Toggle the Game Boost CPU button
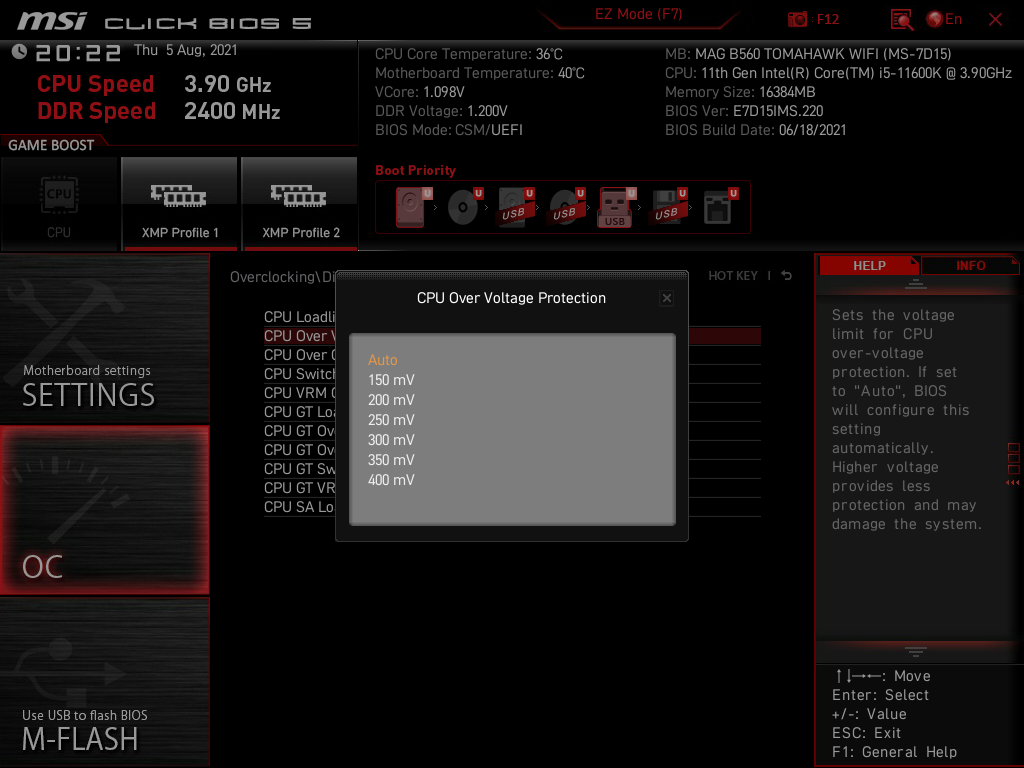Image resolution: width=1024 pixels, height=768 pixels. (59, 203)
